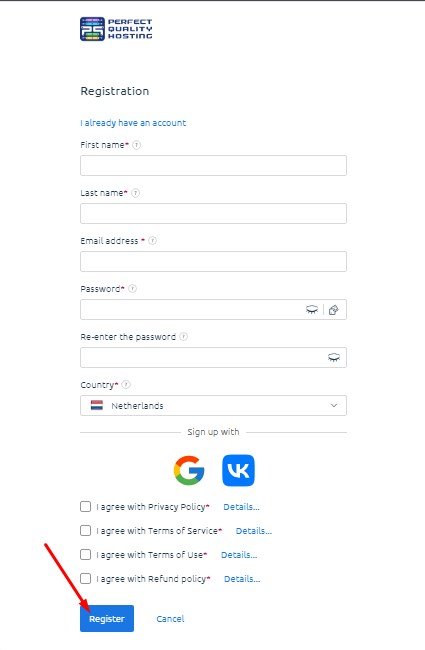Check I agree with Privacy Policy
Image resolution: width=425 pixels, height=650 pixels.
click(85, 507)
